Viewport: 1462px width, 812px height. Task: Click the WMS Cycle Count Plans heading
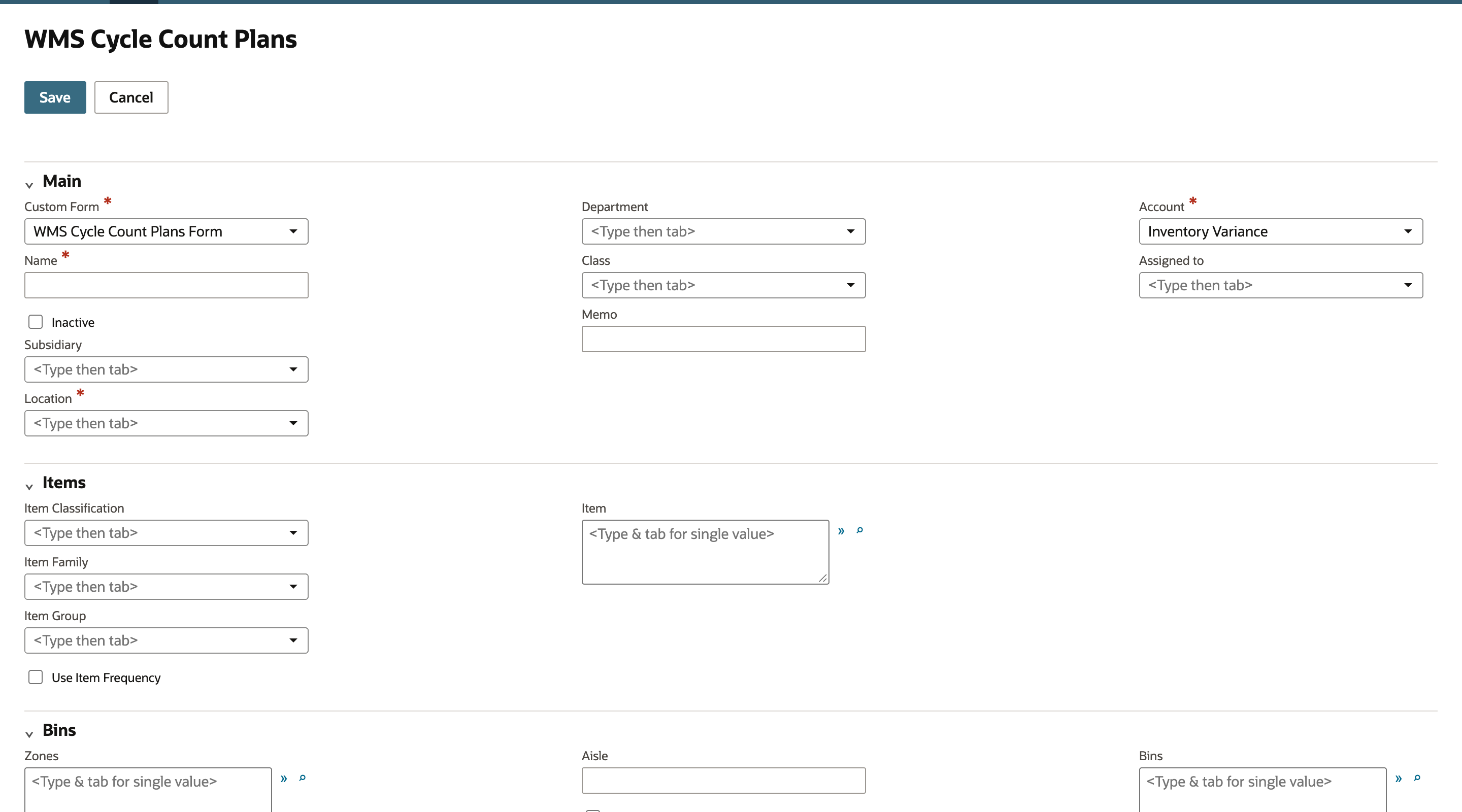[160, 39]
